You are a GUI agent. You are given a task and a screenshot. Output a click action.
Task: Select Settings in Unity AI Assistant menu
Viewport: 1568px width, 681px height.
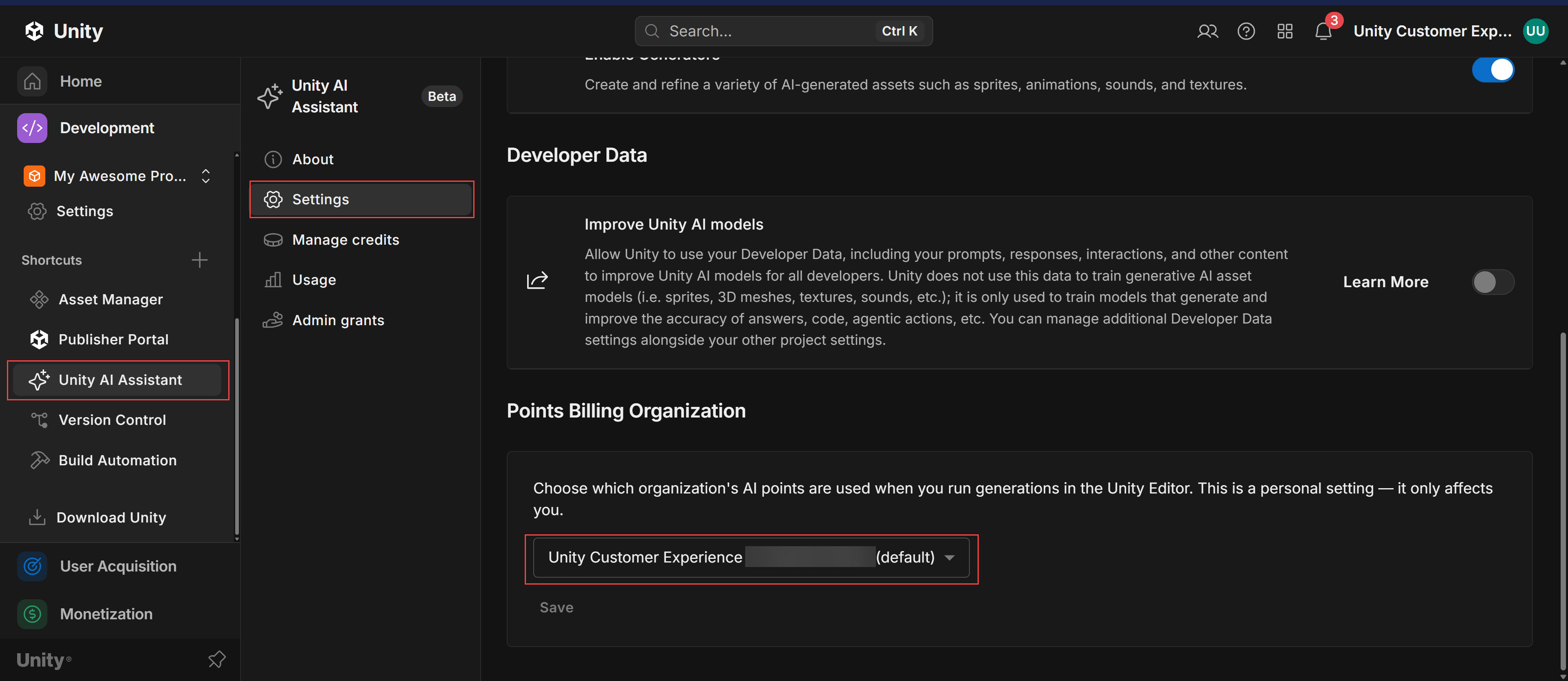362,200
